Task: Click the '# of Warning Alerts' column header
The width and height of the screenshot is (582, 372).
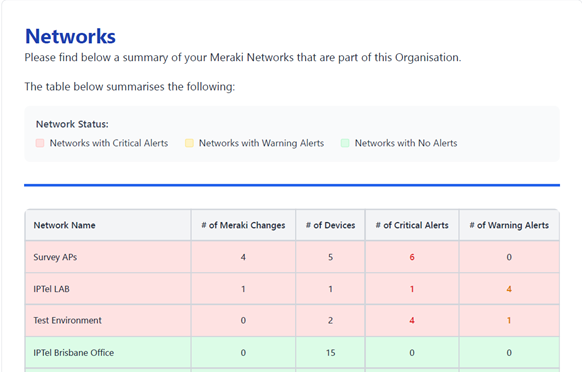Action: point(509,225)
